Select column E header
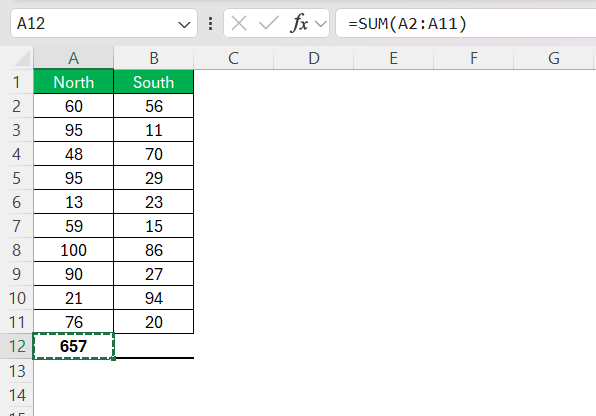This screenshot has height=416, width=596. click(393, 58)
